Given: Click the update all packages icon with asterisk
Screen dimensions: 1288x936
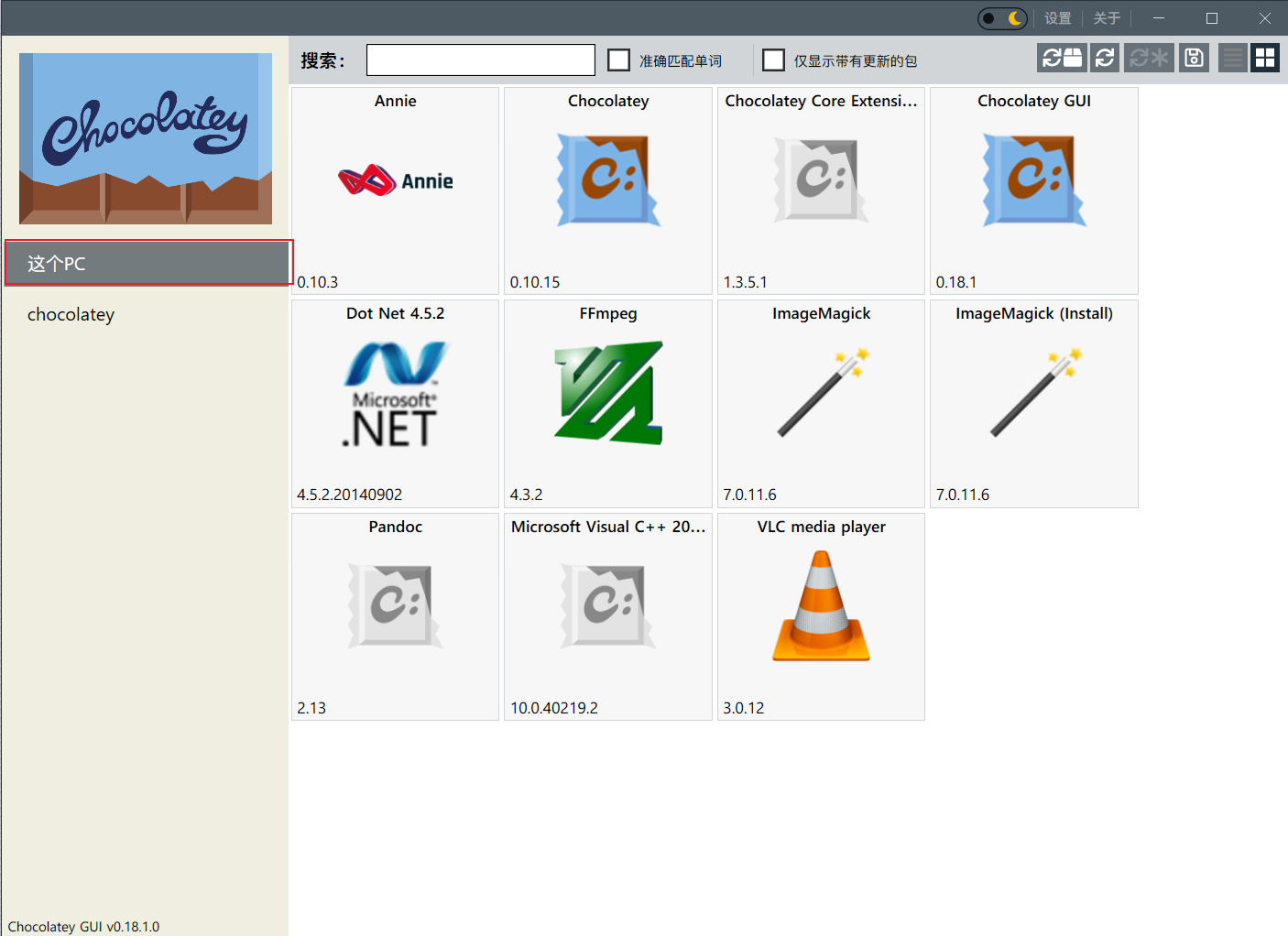Looking at the screenshot, I should (x=1149, y=58).
